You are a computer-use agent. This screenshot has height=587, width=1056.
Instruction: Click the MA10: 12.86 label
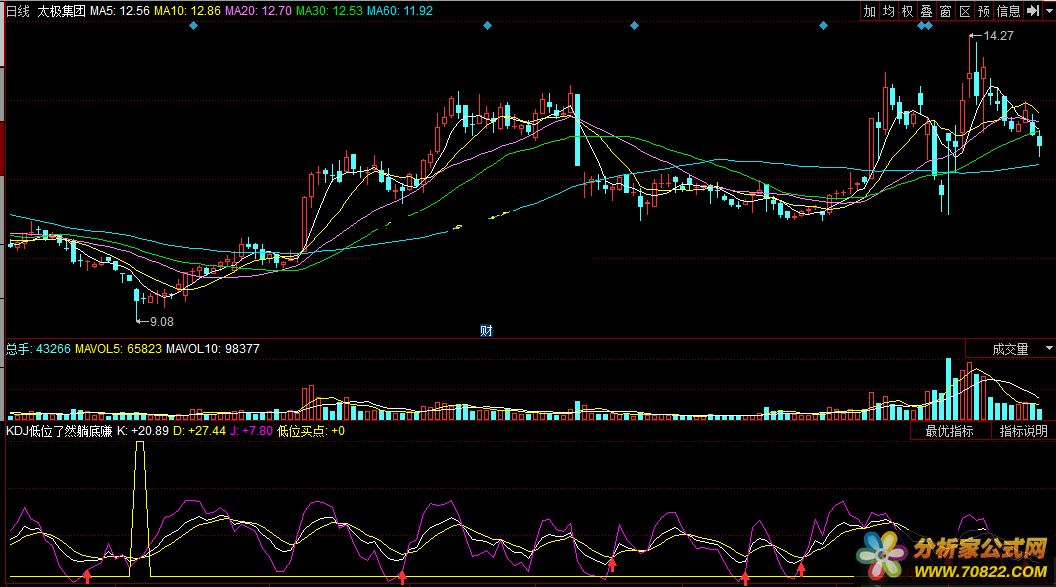pos(187,11)
